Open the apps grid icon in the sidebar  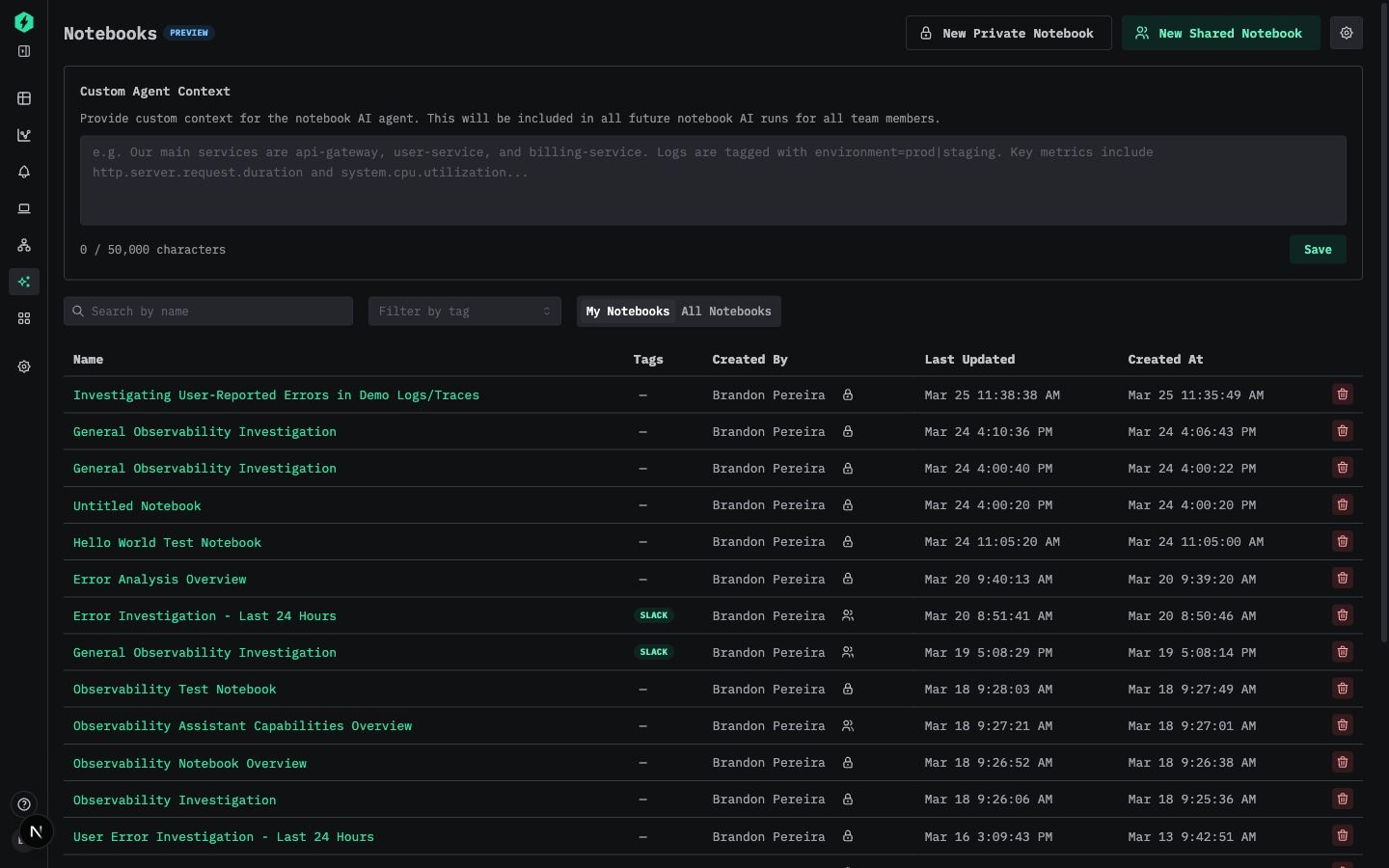pos(24,318)
